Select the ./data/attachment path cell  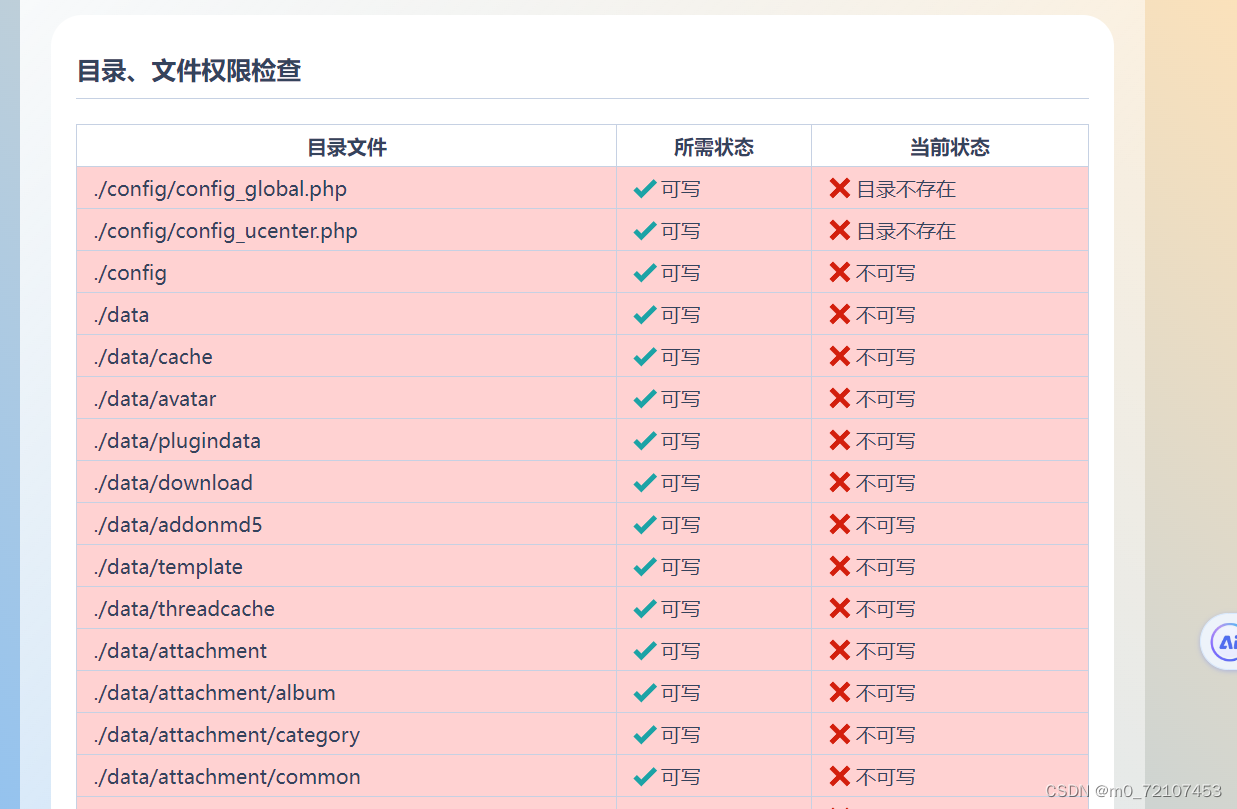coord(346,650)
